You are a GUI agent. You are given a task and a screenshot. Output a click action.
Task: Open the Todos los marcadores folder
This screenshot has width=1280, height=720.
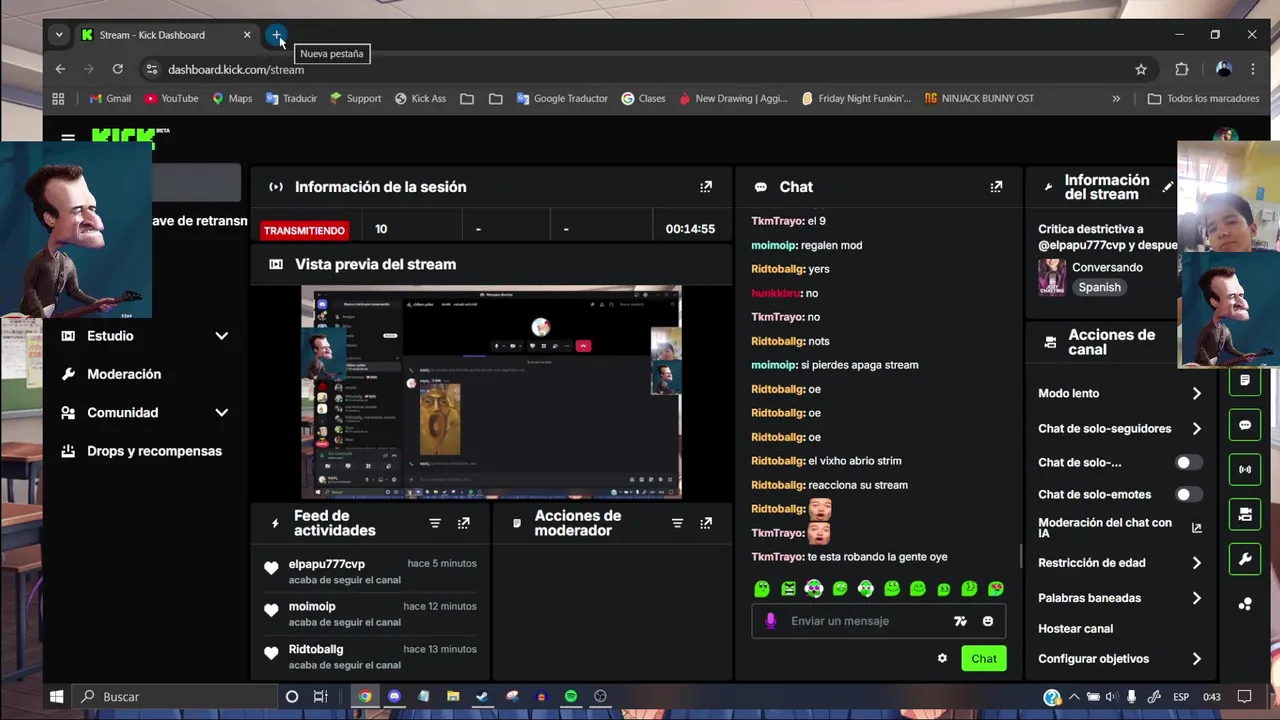coord(1203,98)
